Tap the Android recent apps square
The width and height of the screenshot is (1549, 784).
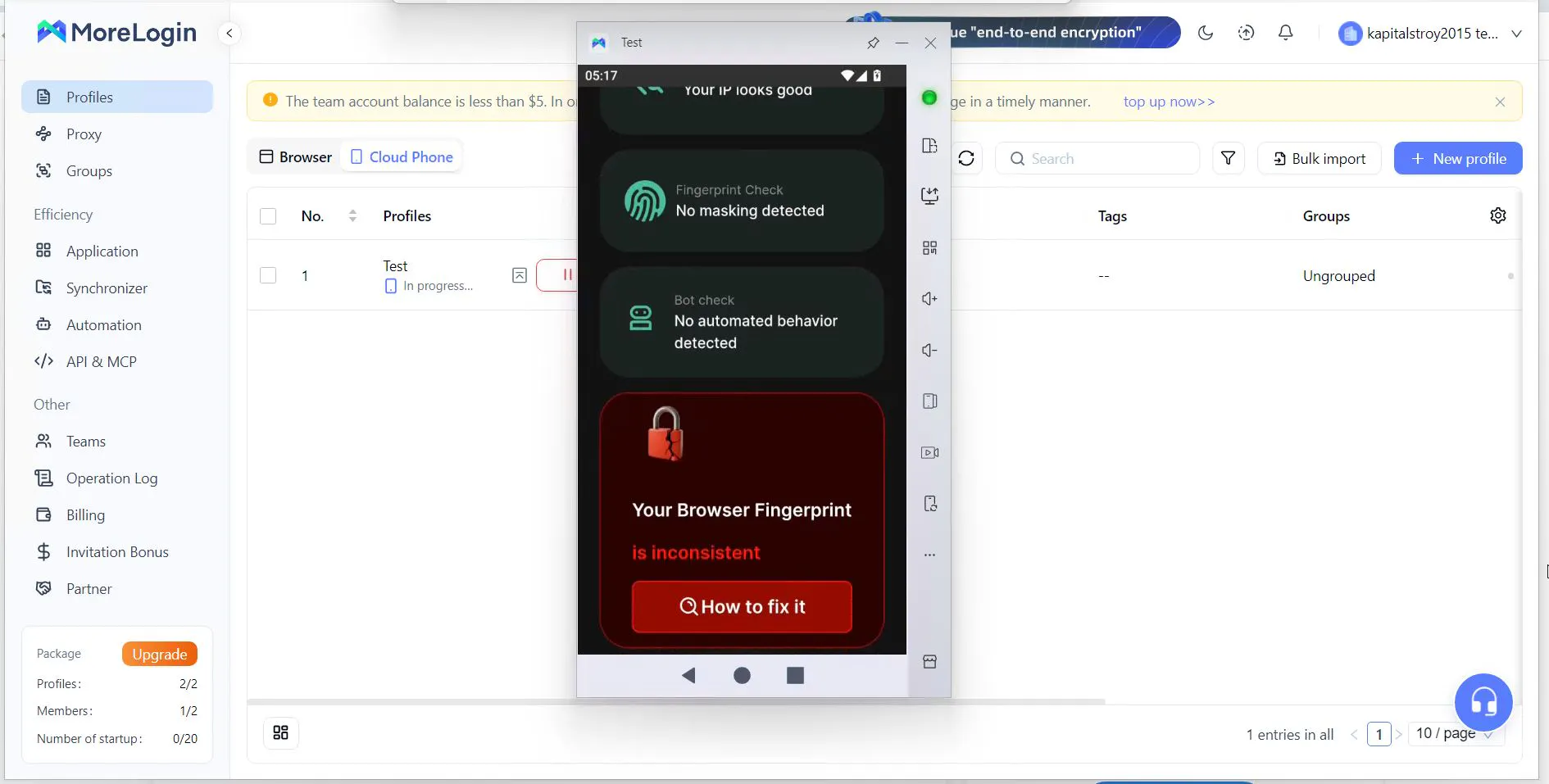click(x=795, y=675)
